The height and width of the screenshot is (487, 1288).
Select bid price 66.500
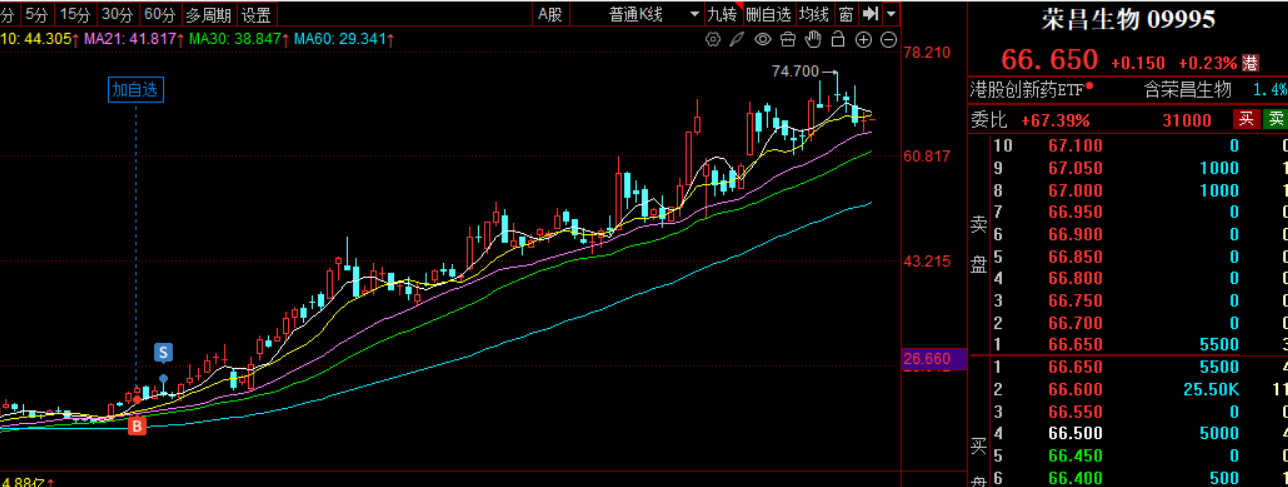[x=1075, y=433]
